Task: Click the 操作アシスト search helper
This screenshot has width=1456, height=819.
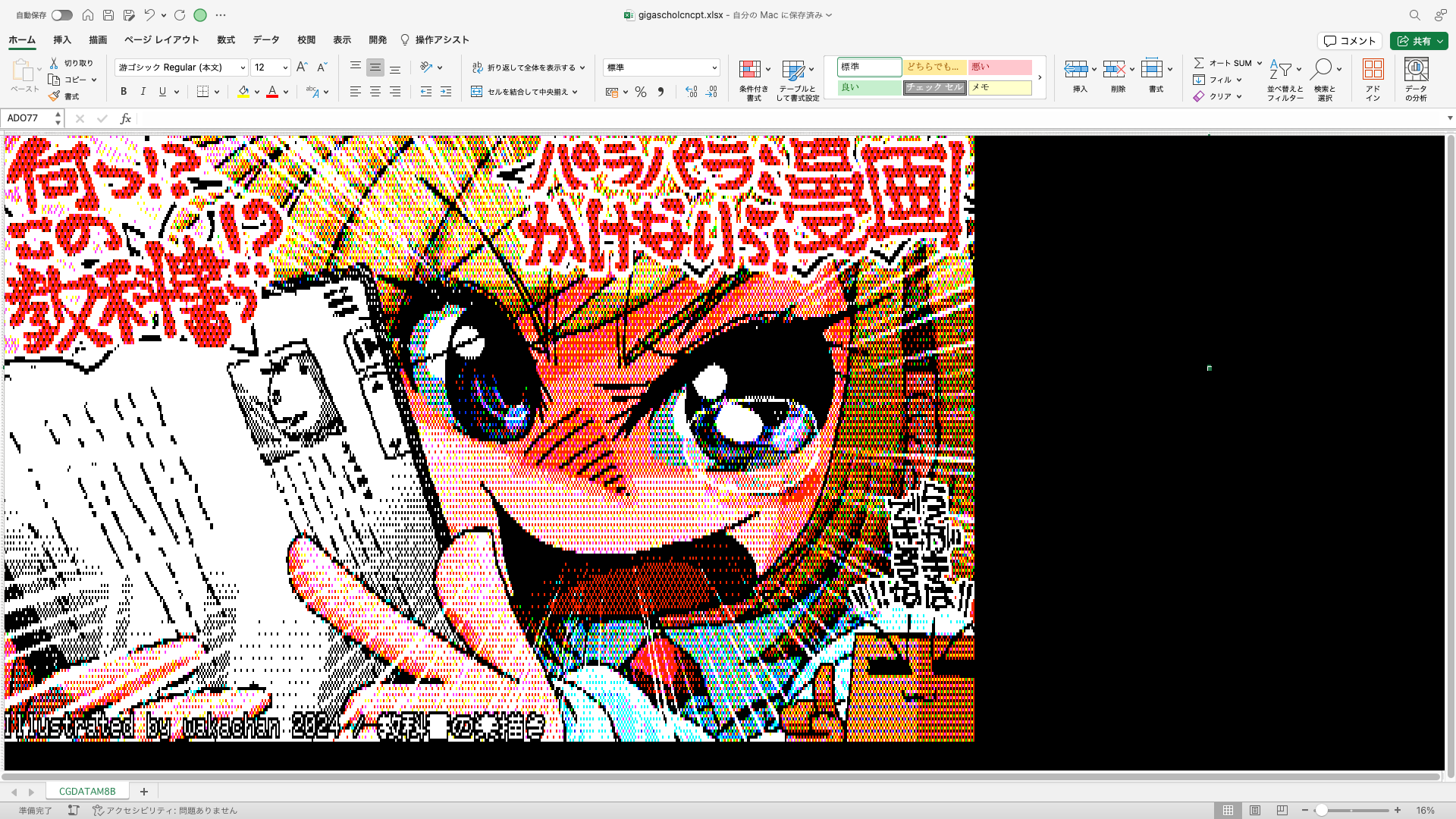Action: (x=435, y=40)
